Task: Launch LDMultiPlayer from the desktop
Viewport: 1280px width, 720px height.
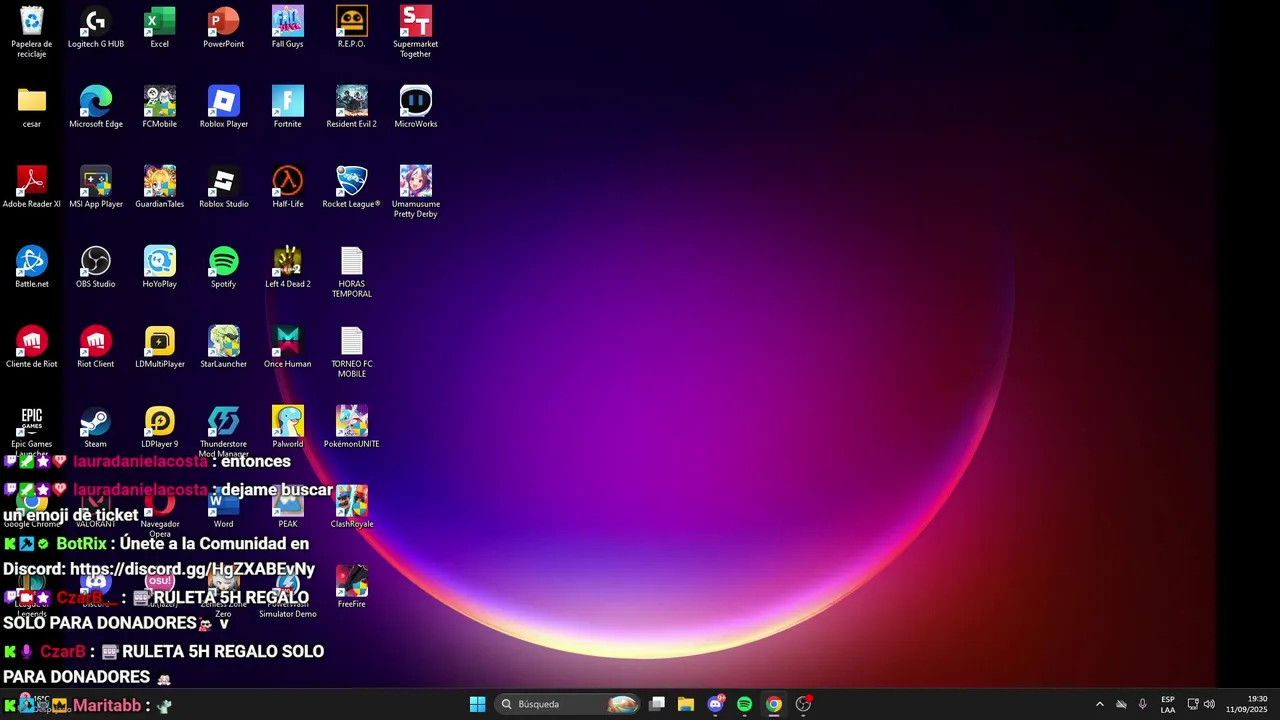Action: [x=160, y=348]
